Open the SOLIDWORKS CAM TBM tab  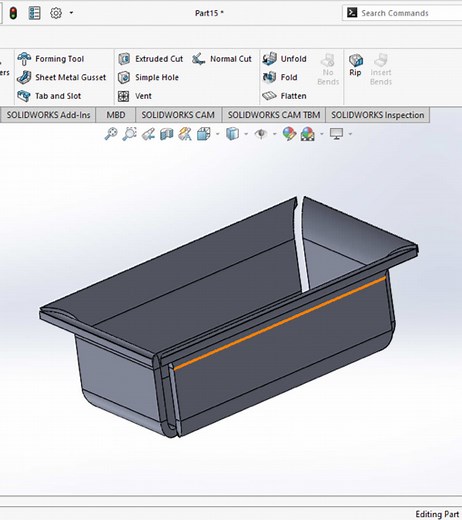pyautogui.click(x=274, y=115)
